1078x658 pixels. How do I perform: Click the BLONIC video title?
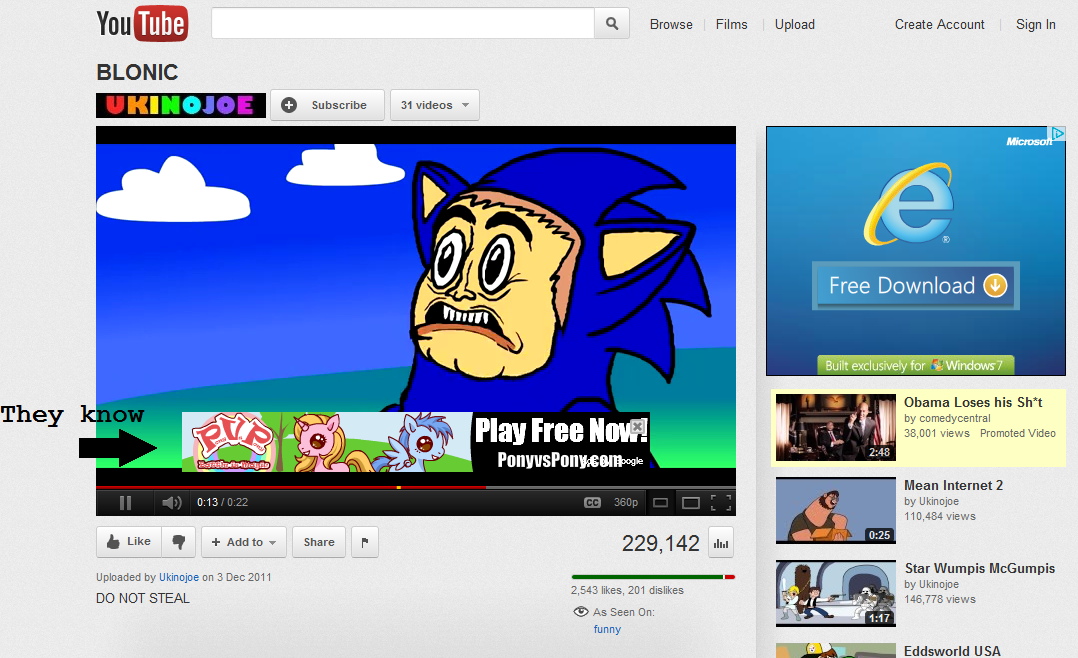tap(137, 72)
